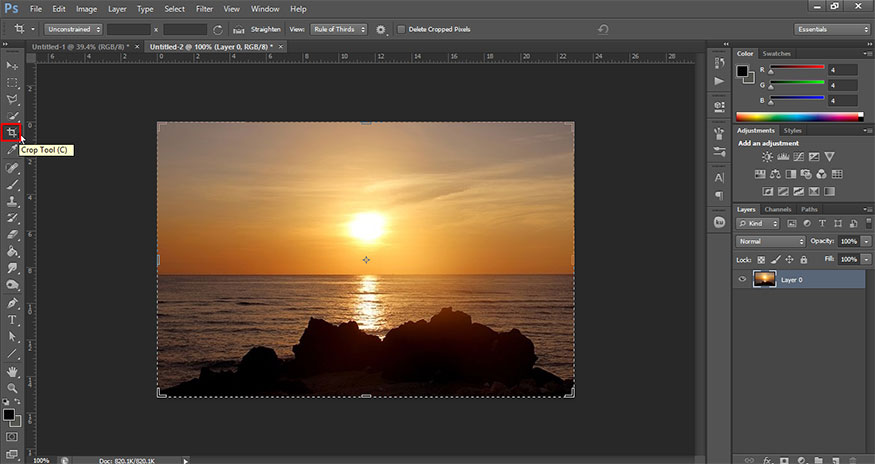Open the Filter menu
Image resolution: width=875 pixels, height=464 pixels.
tap(204, 9)
